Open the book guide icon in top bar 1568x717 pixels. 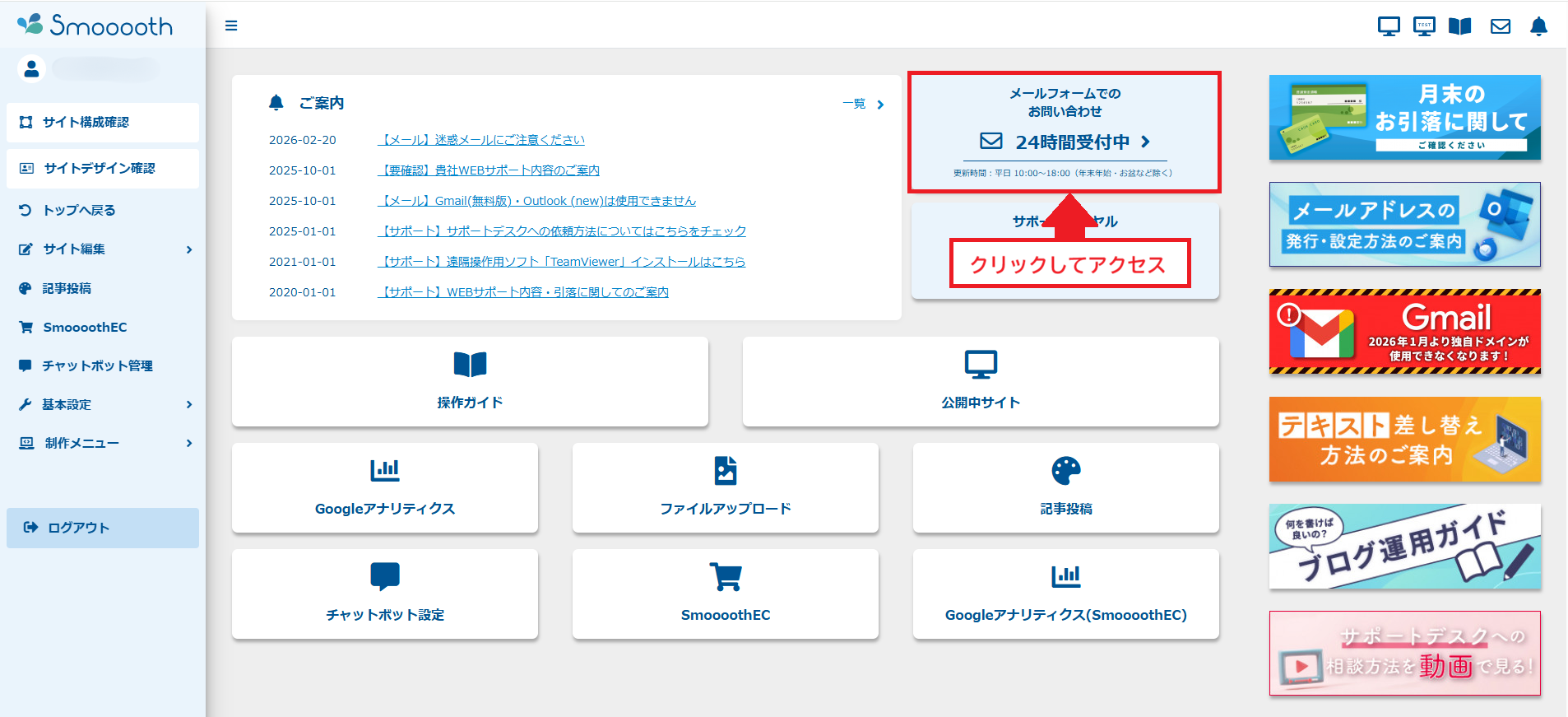coord(1460,26)
